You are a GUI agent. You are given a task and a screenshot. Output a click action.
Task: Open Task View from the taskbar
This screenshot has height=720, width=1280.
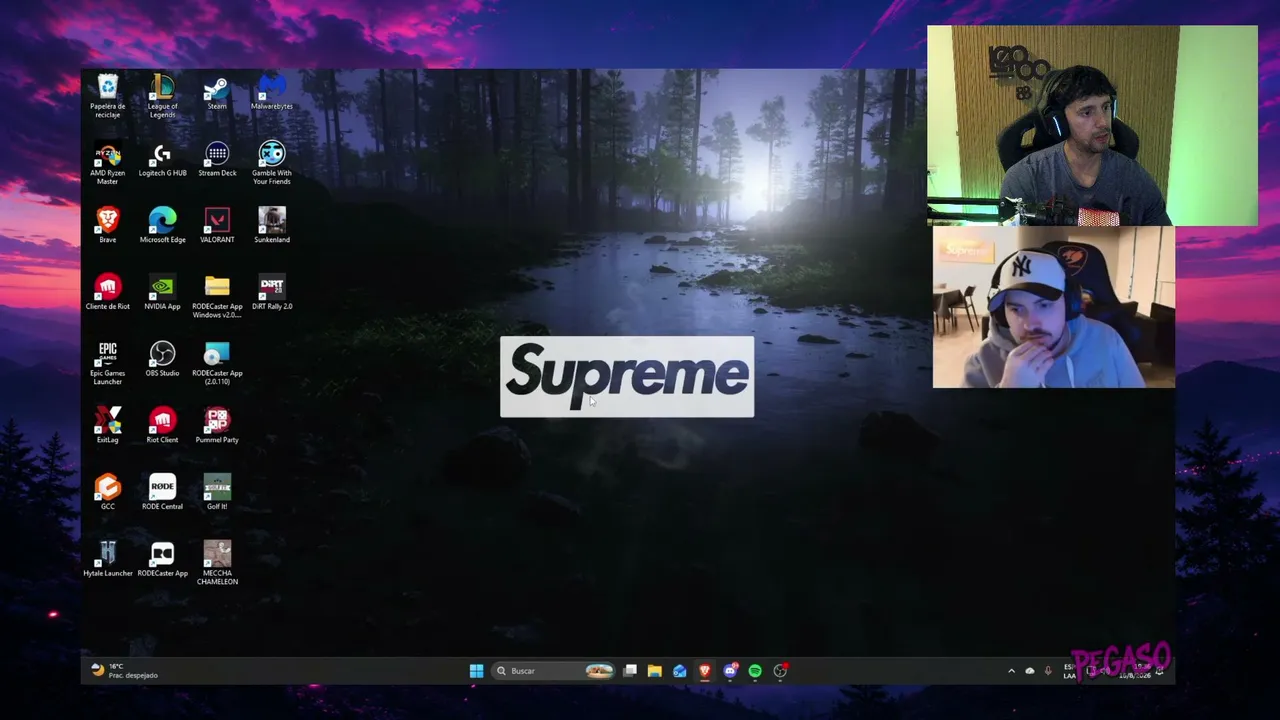(x=630, y=671)
